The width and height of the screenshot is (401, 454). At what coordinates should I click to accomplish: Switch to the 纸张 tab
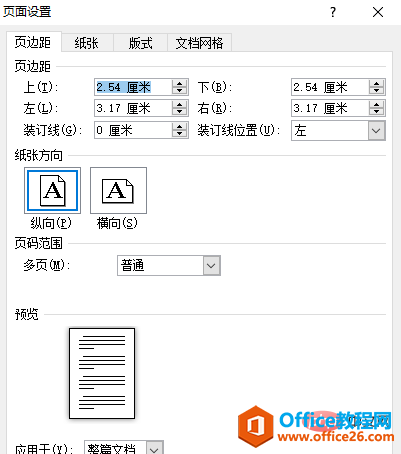87,43
